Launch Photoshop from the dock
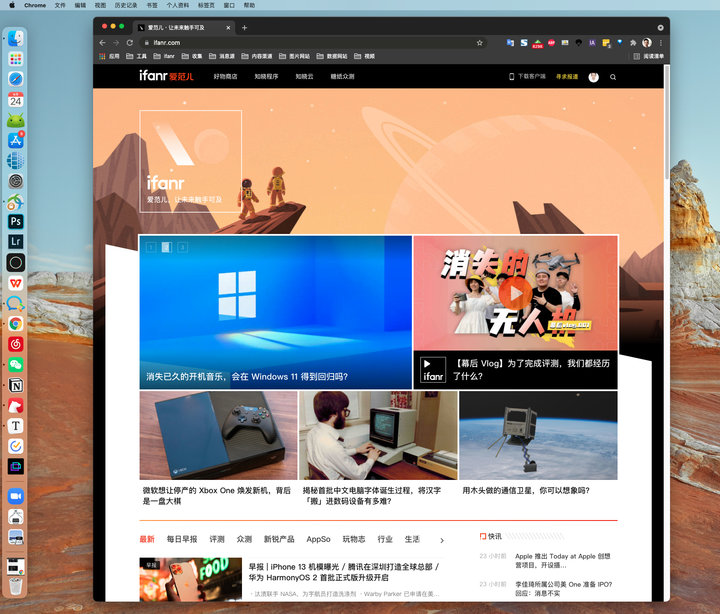The height and width of the screenshot is (614, 720). pos(16,221)
